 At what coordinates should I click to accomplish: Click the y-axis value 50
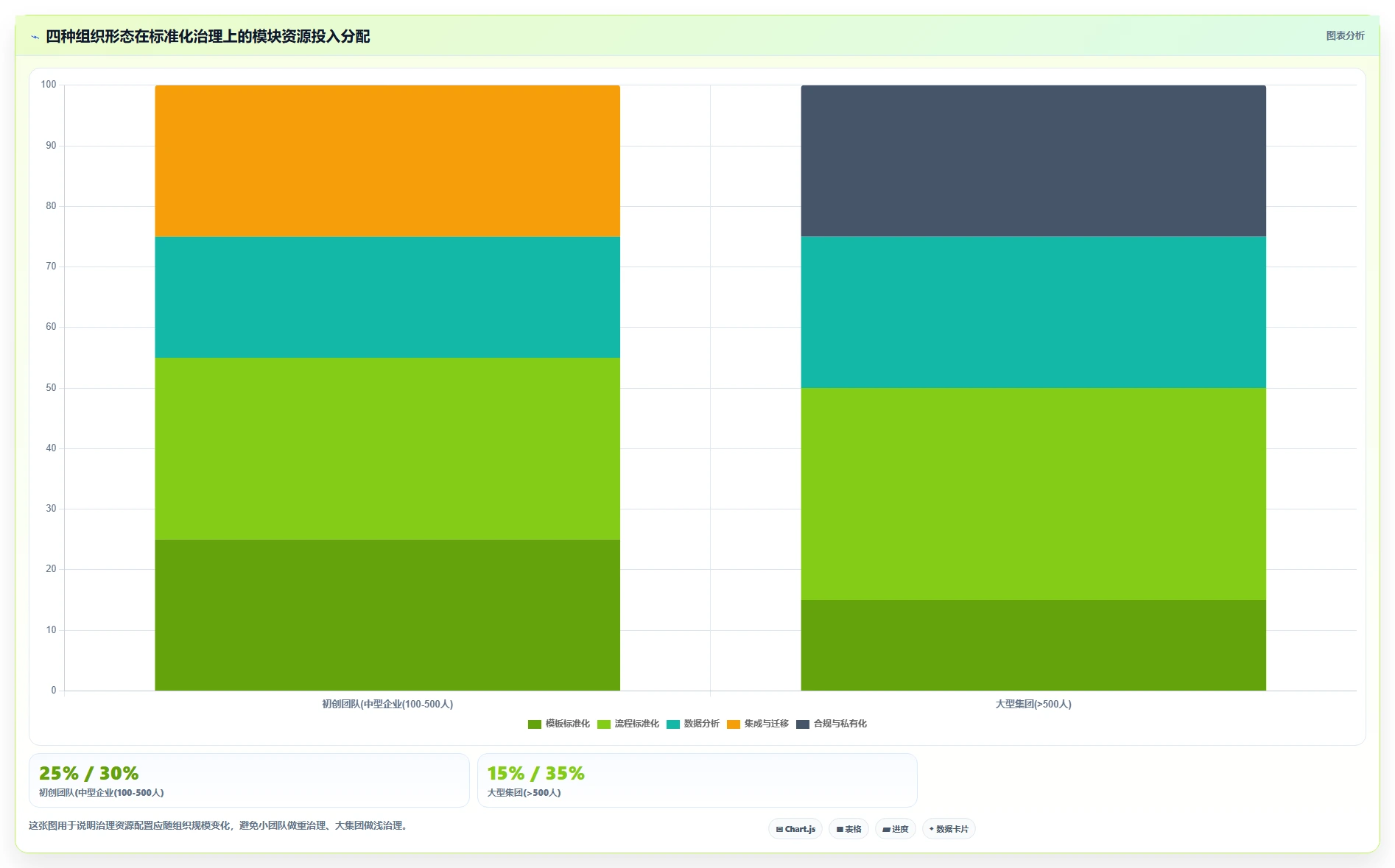tap(51, 388)
